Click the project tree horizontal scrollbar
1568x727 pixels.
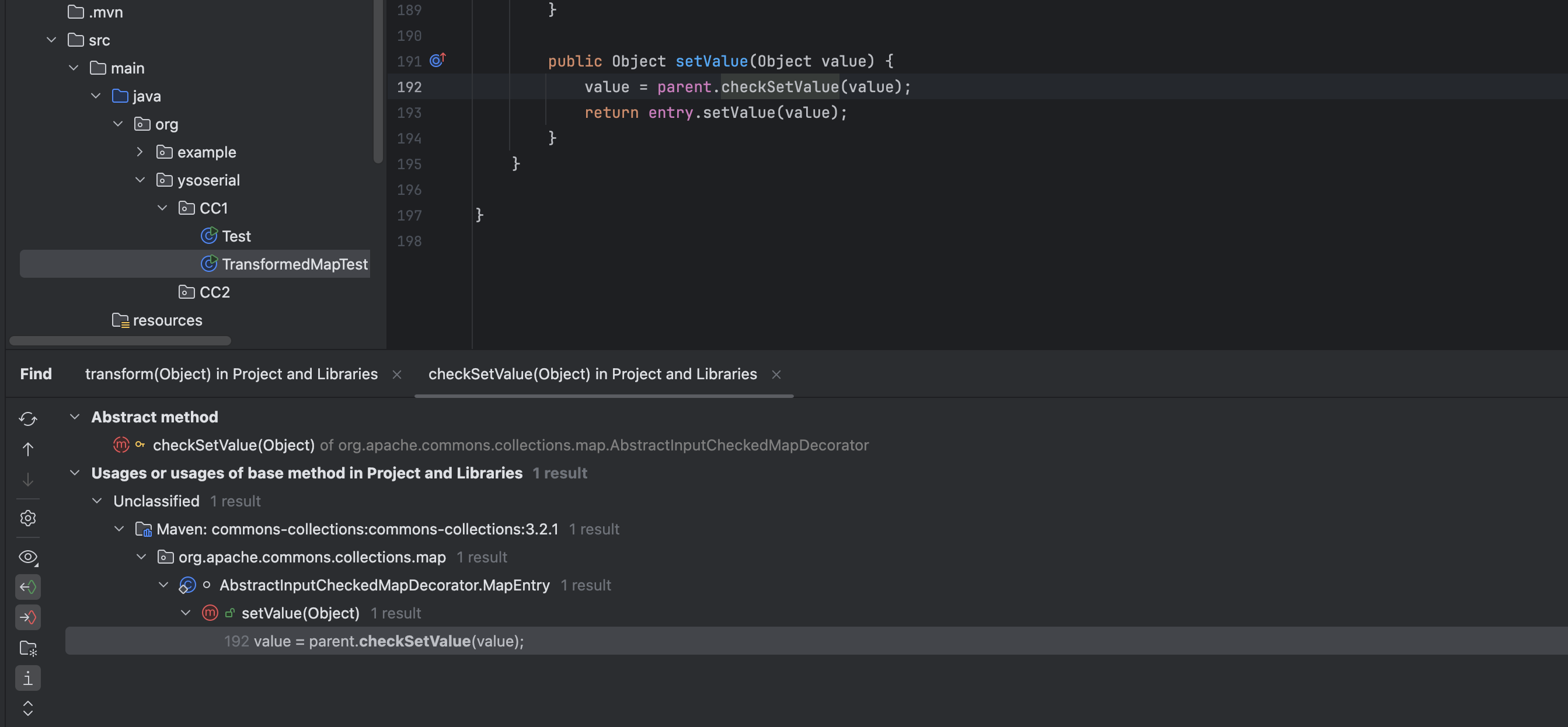click(120, 341)
